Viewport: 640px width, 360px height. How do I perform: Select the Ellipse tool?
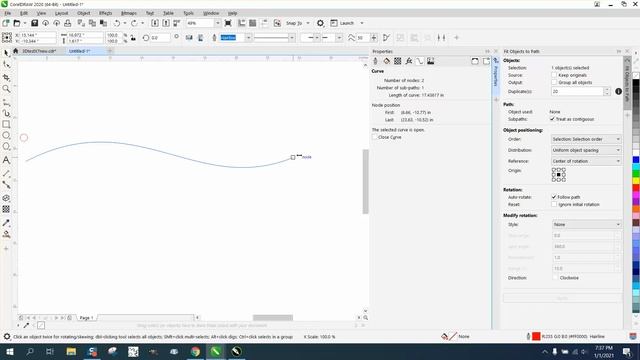coord(6,135)
